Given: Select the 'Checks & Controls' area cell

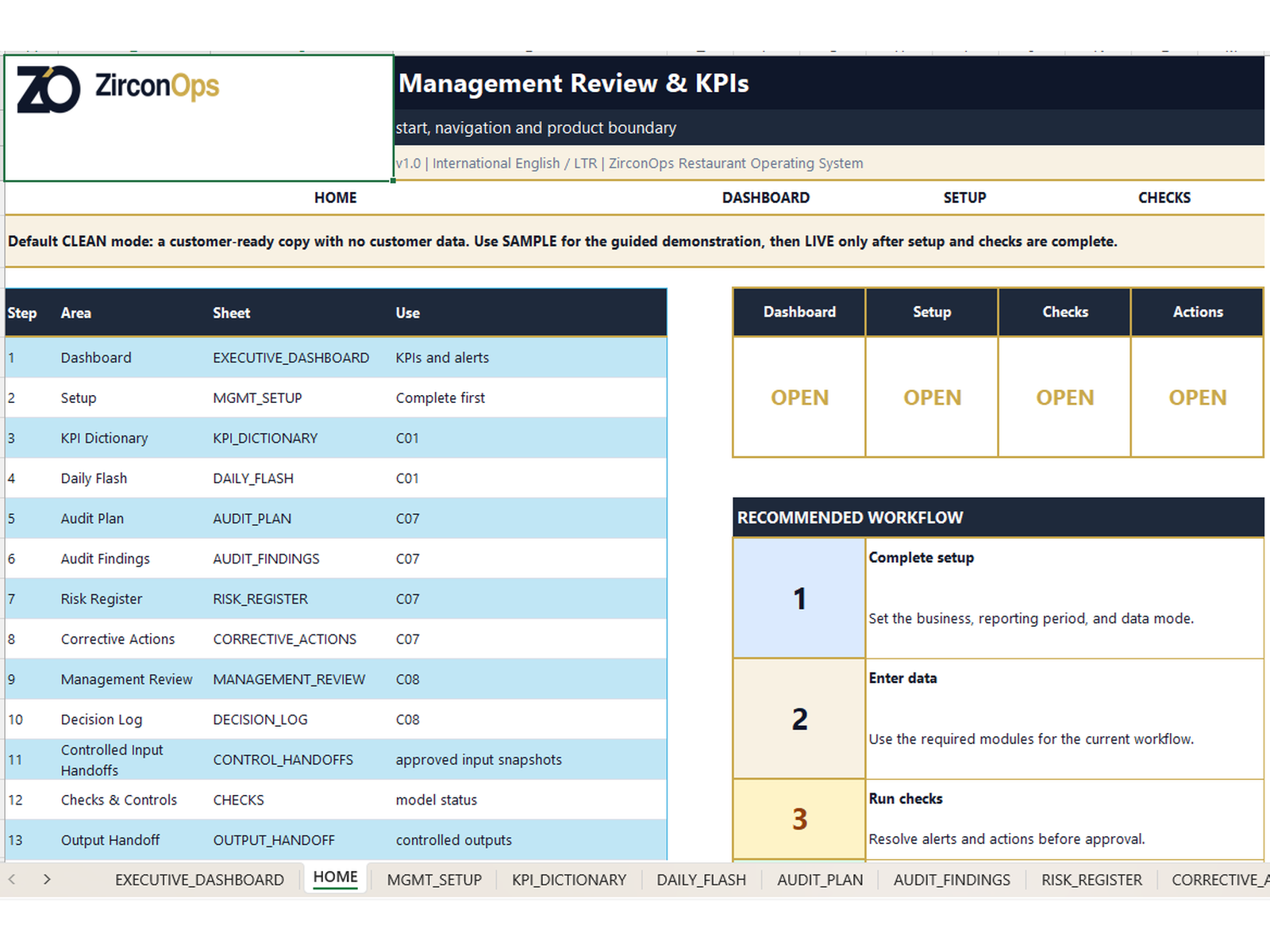Looking at the screenshot, I should 135,800.
